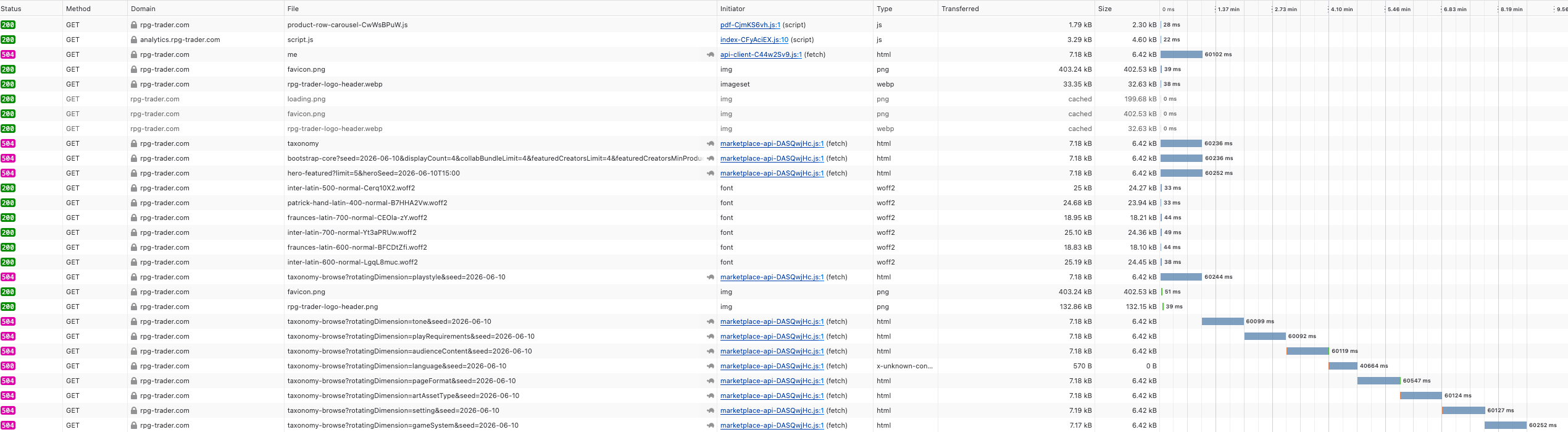Click the turtle icon on the gameSystem taxonomy-browse row
The width and height of the screenshot is (1568, 432).
(x=710, y=425)
